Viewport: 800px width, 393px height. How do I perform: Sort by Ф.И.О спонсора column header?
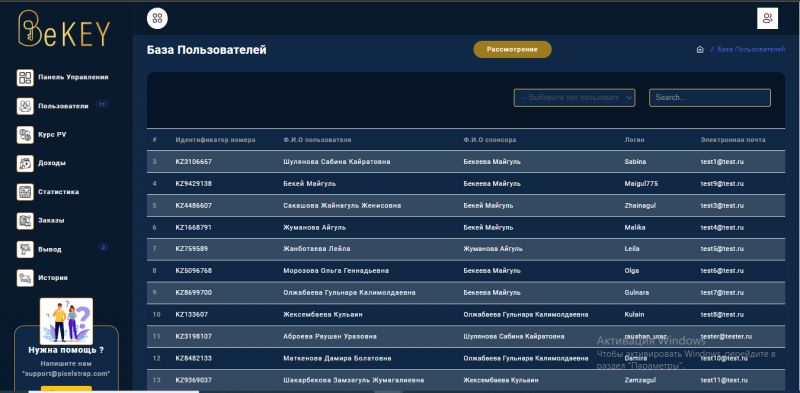(490, 140)
